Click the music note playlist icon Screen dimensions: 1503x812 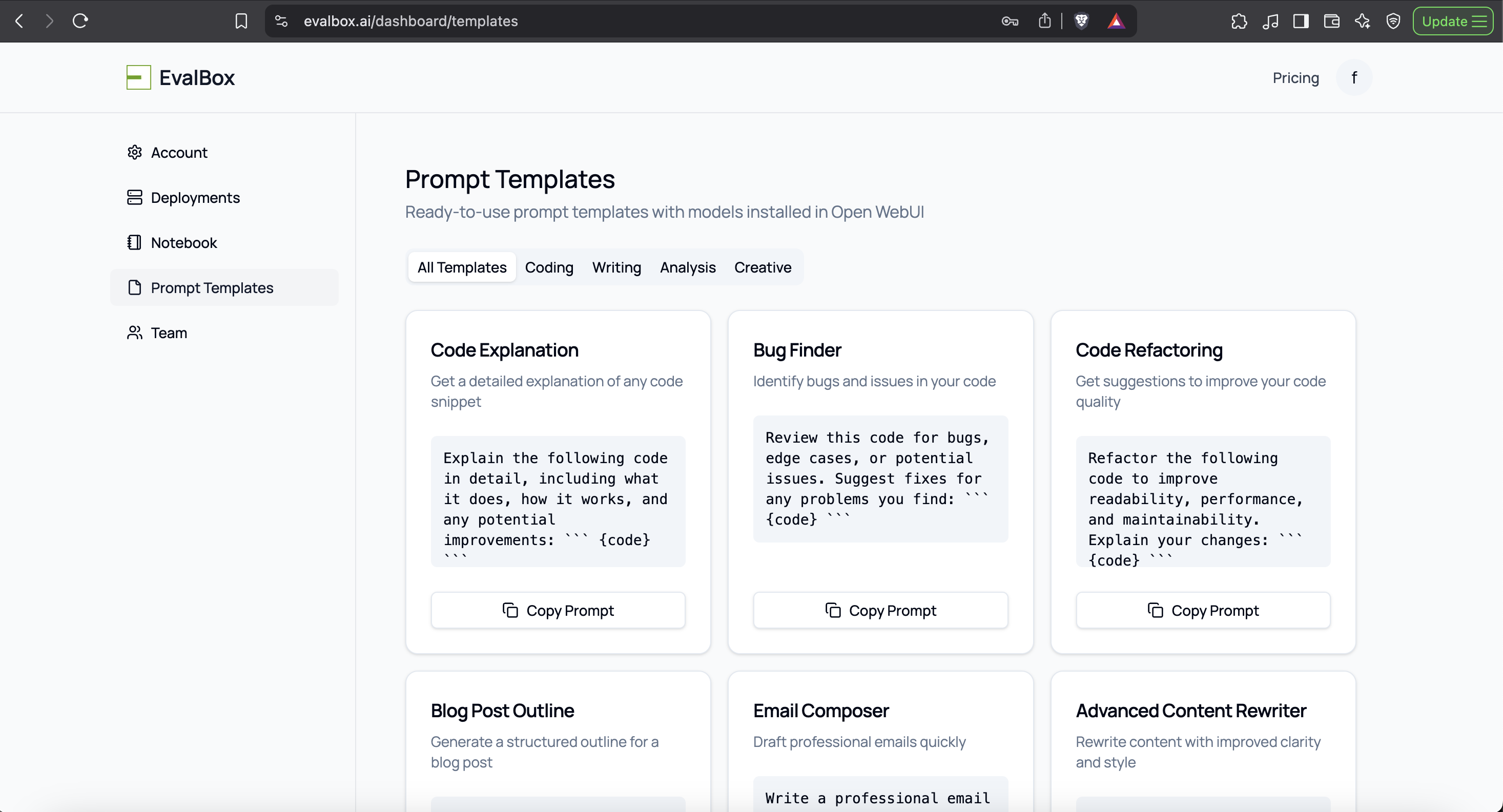pyautogui.click(x=1270, y=21)
